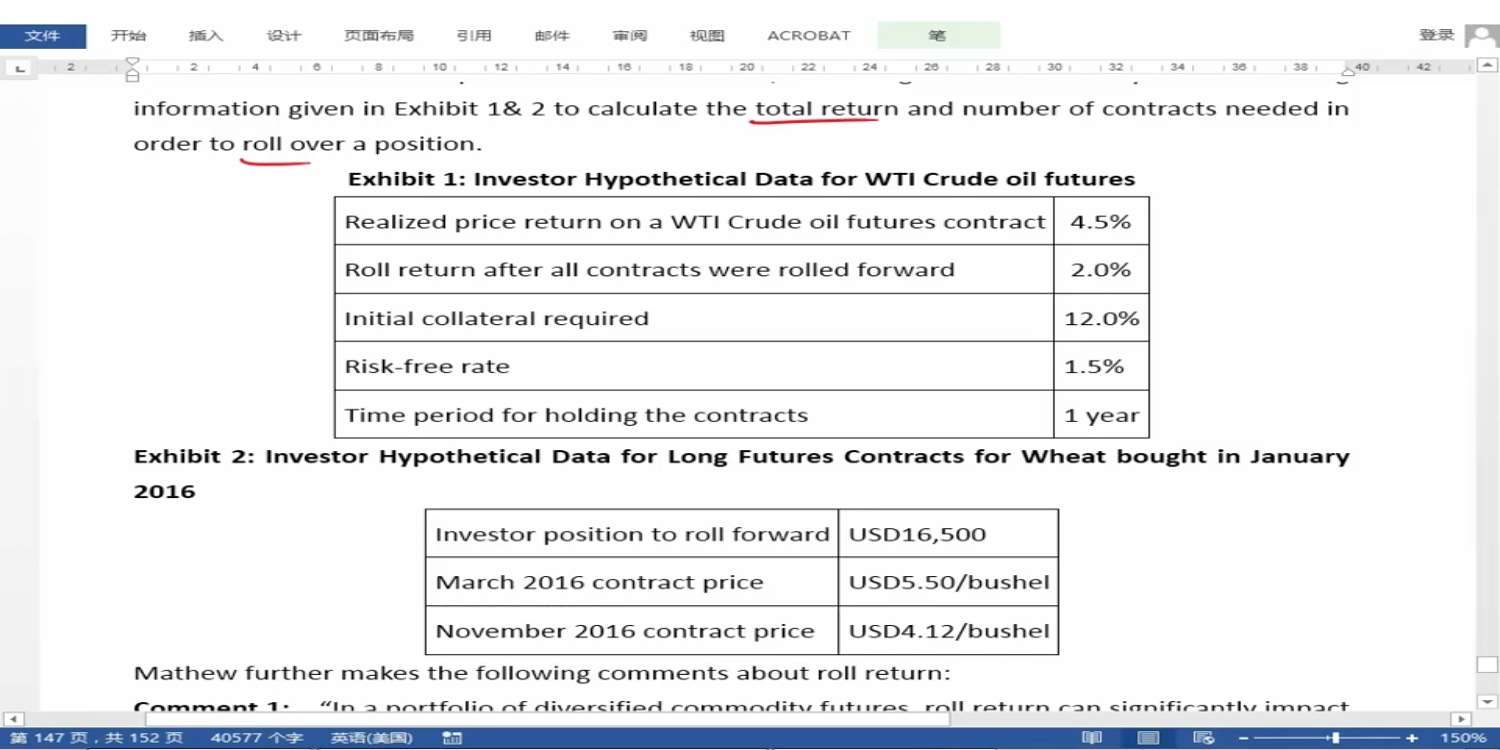This screenshot has width=1500, height=750.
Task: Click the user account avatar icon
Action: point(1481,36)
